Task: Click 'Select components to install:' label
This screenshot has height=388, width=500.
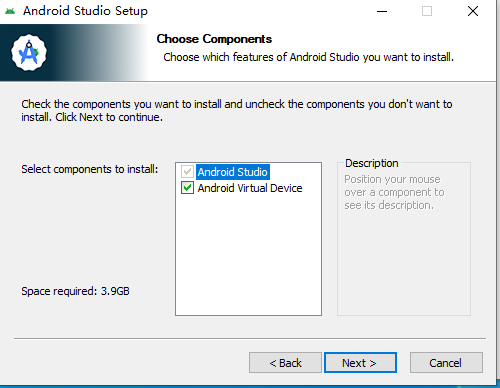Action: point(90,169)
